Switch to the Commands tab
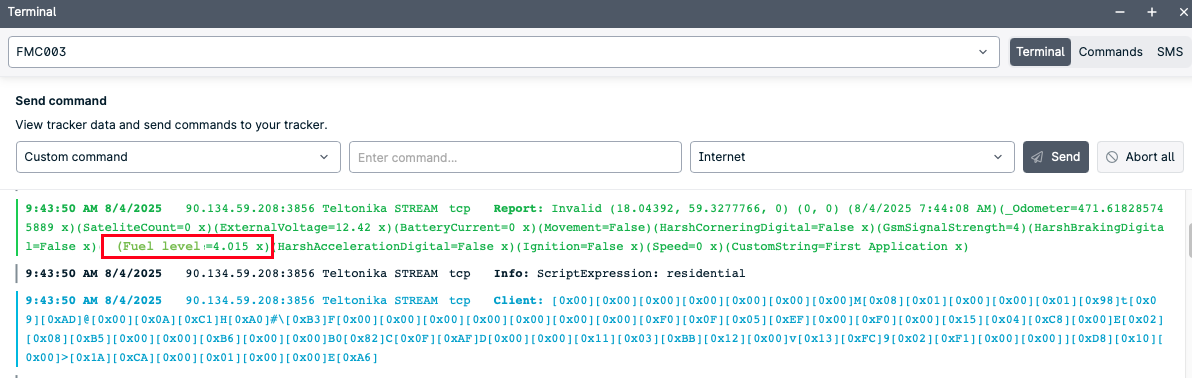The width and height of the screenshot is (1192, 378). point(1110,52)
